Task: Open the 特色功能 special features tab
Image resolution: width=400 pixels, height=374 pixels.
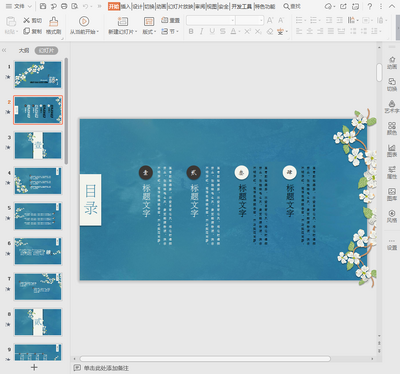Action: tap(265, 6)
